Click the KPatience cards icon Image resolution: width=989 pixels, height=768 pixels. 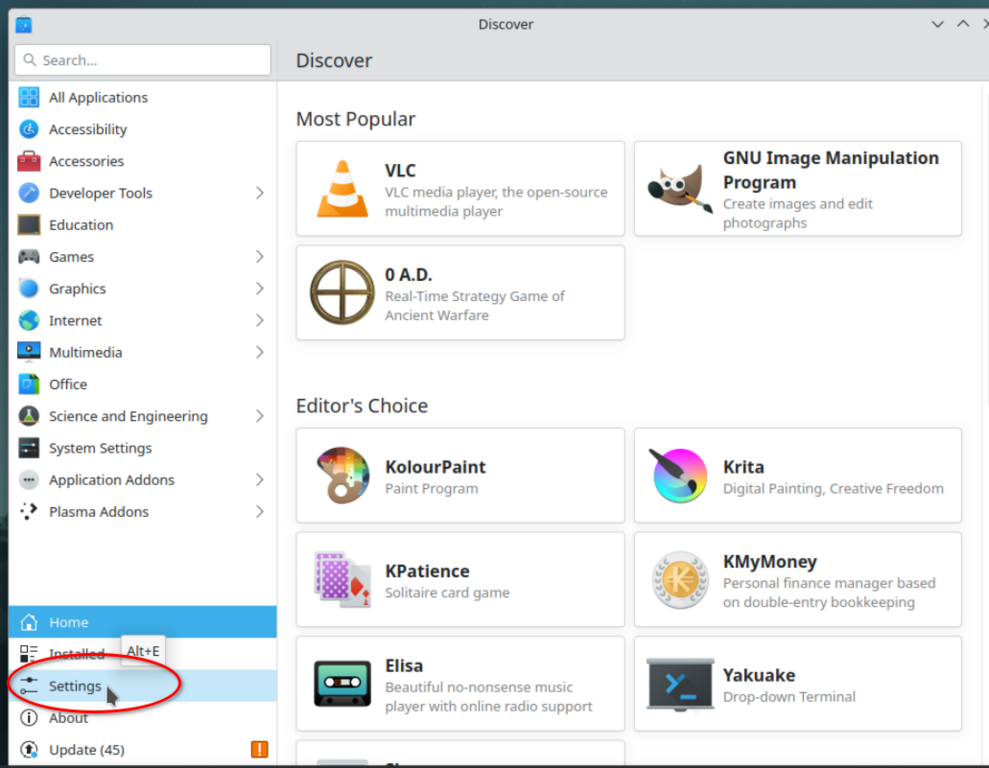point(342,580)
